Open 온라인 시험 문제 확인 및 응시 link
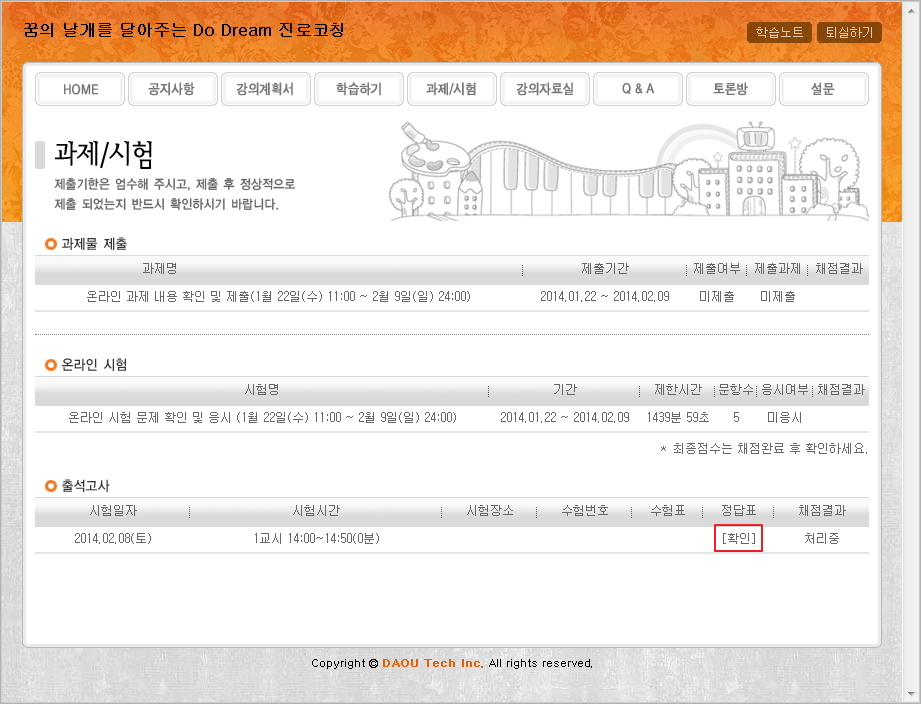The width and height of the screenshot is (921, 704). [262, 417]
